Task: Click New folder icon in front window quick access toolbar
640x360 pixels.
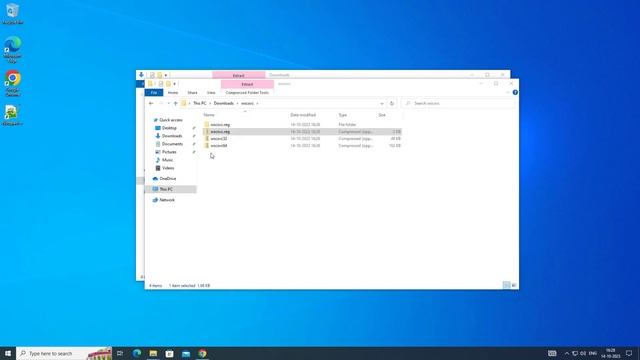Action: (x=168, y=84)
